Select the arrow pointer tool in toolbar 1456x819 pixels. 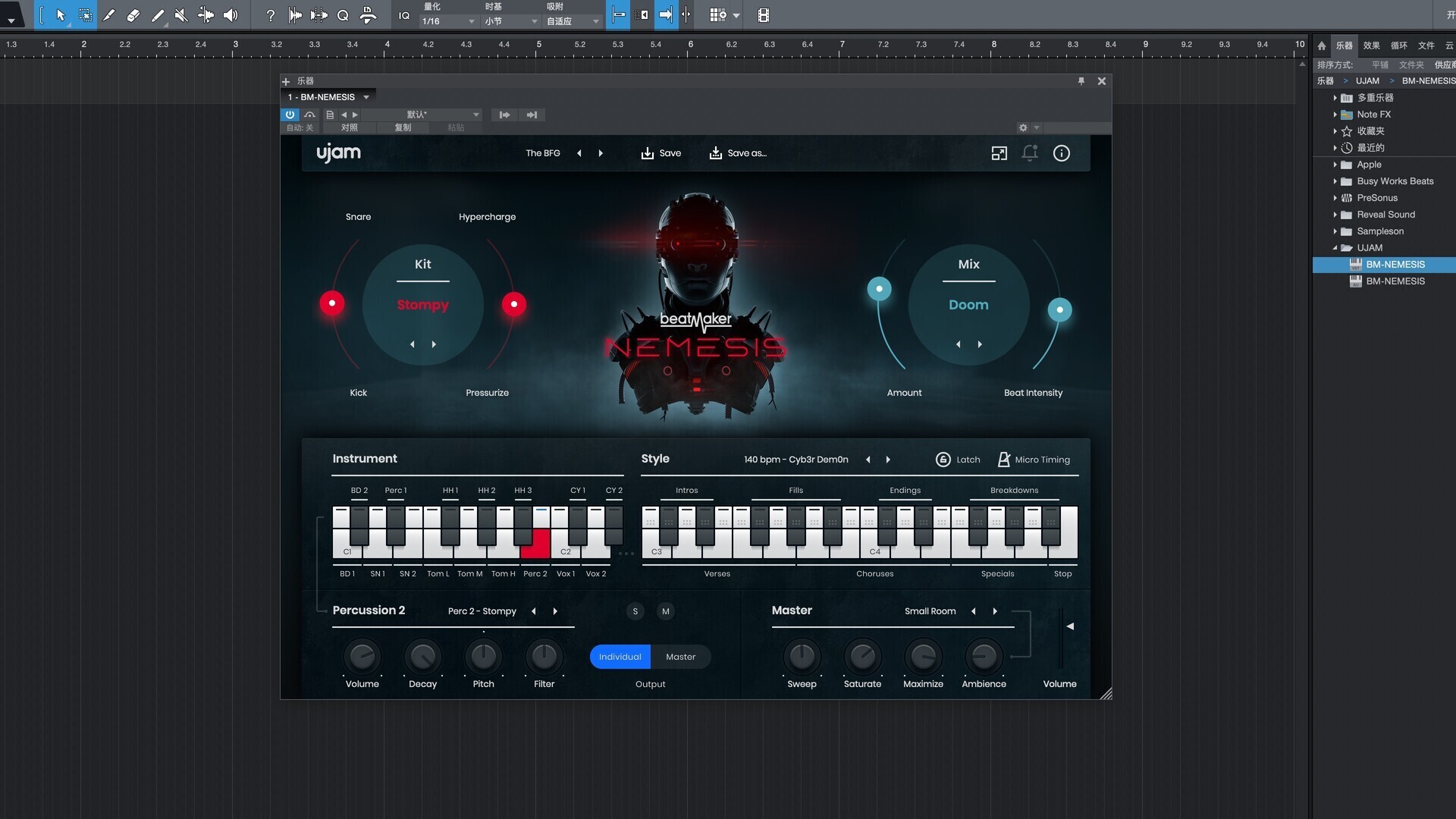[61, 14]
